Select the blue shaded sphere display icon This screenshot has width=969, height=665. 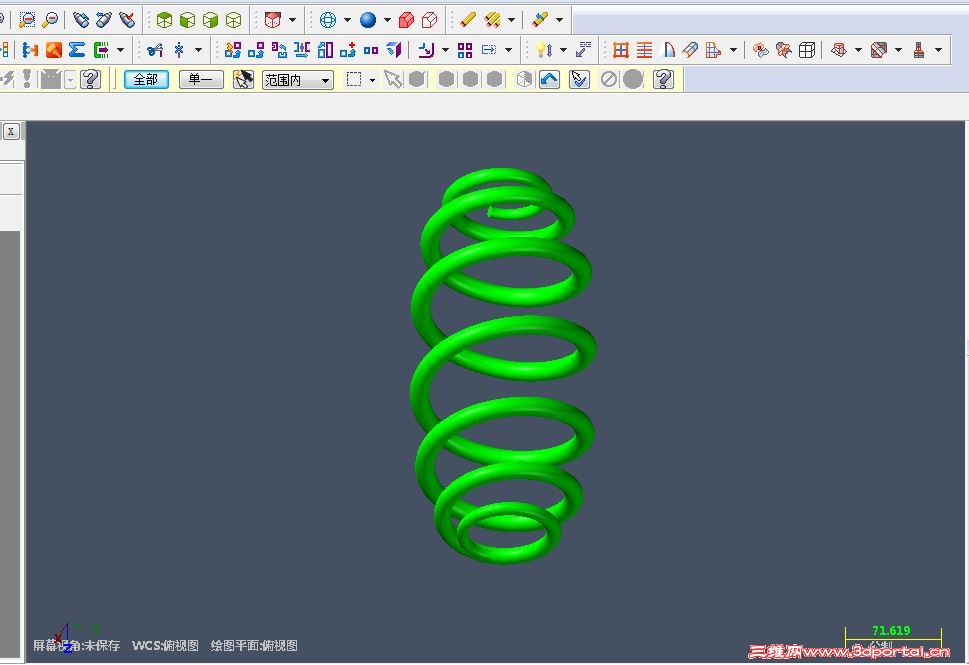pos(368,20)
